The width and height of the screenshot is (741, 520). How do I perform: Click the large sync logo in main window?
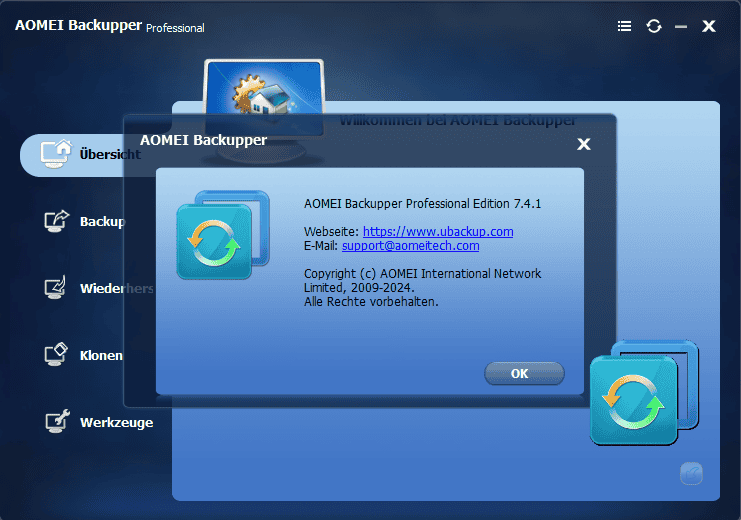[x=644, y=392]
